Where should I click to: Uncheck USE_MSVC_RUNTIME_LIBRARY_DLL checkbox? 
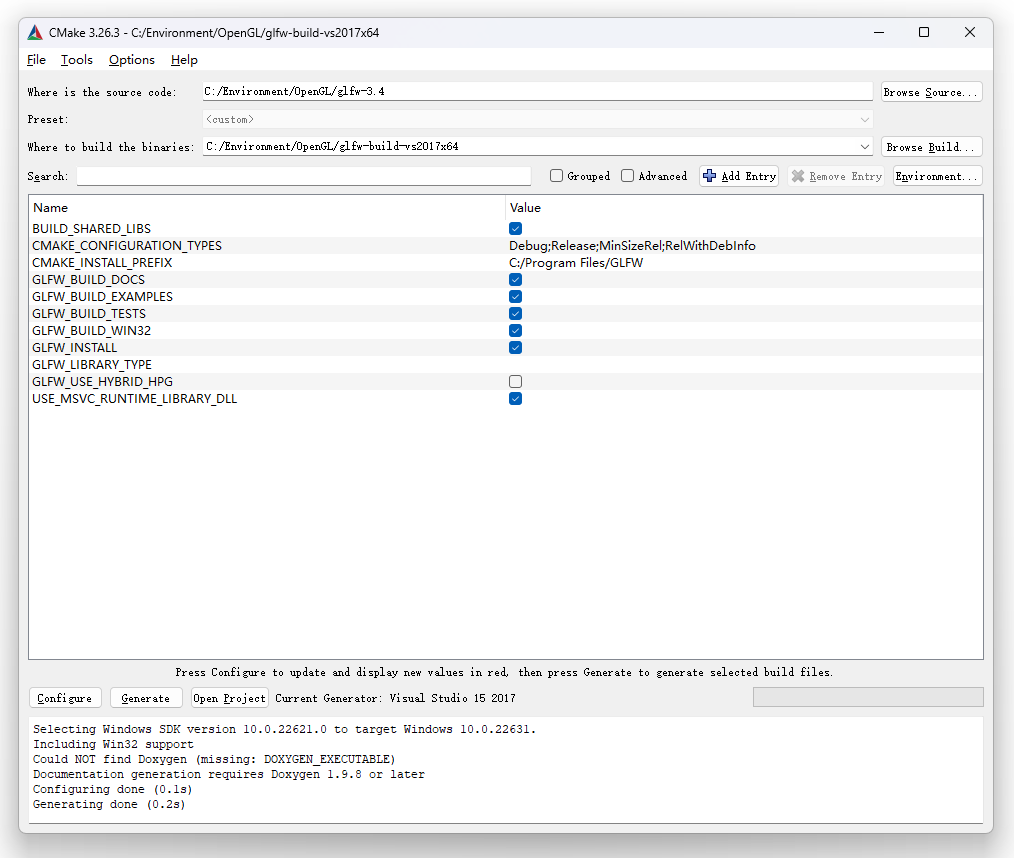pos(515,398)
